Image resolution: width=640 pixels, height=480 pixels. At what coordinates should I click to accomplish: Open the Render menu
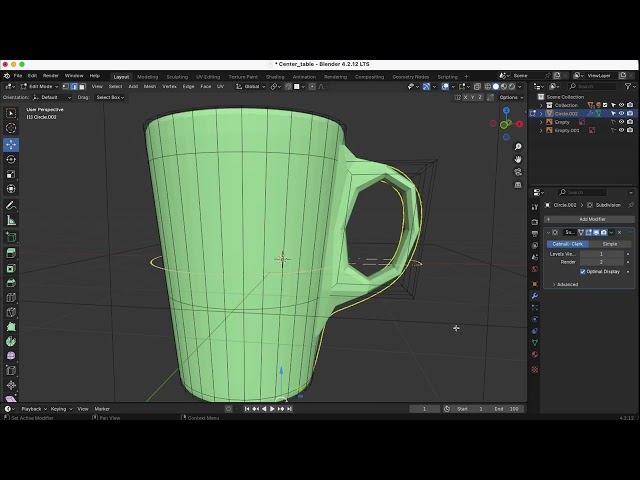pyautogui.click(x=51, y=76)
